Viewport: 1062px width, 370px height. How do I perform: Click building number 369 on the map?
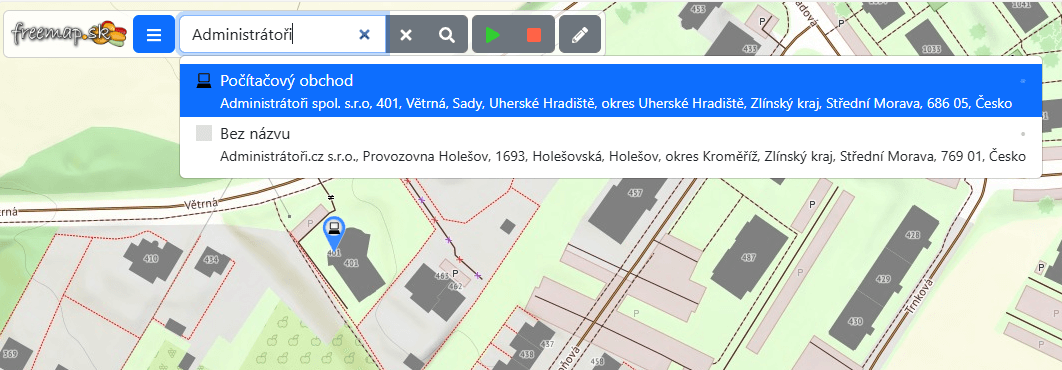[9, 354]
